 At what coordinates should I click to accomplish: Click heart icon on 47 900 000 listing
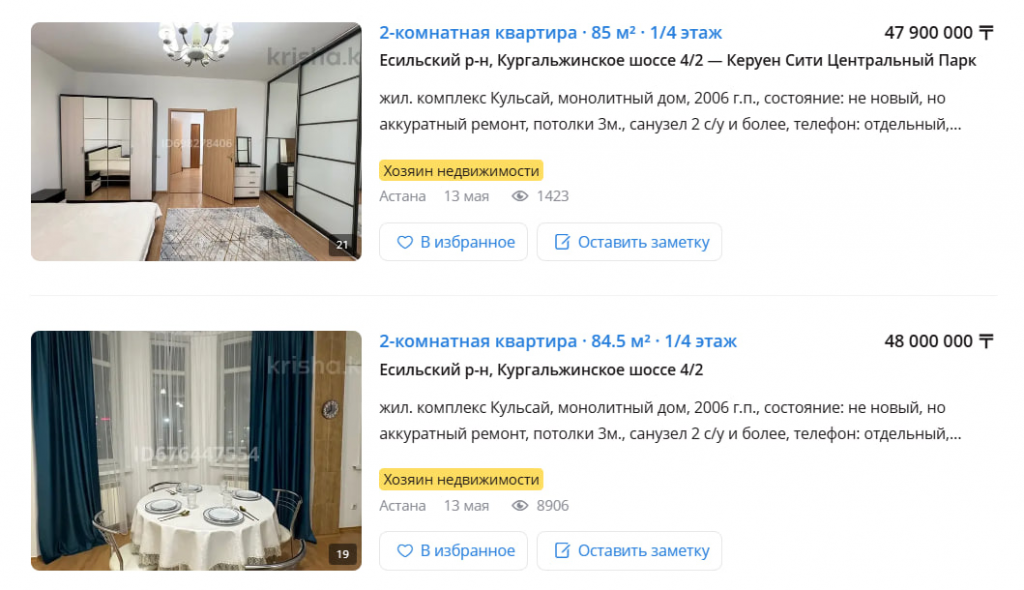tap(405, 242)
